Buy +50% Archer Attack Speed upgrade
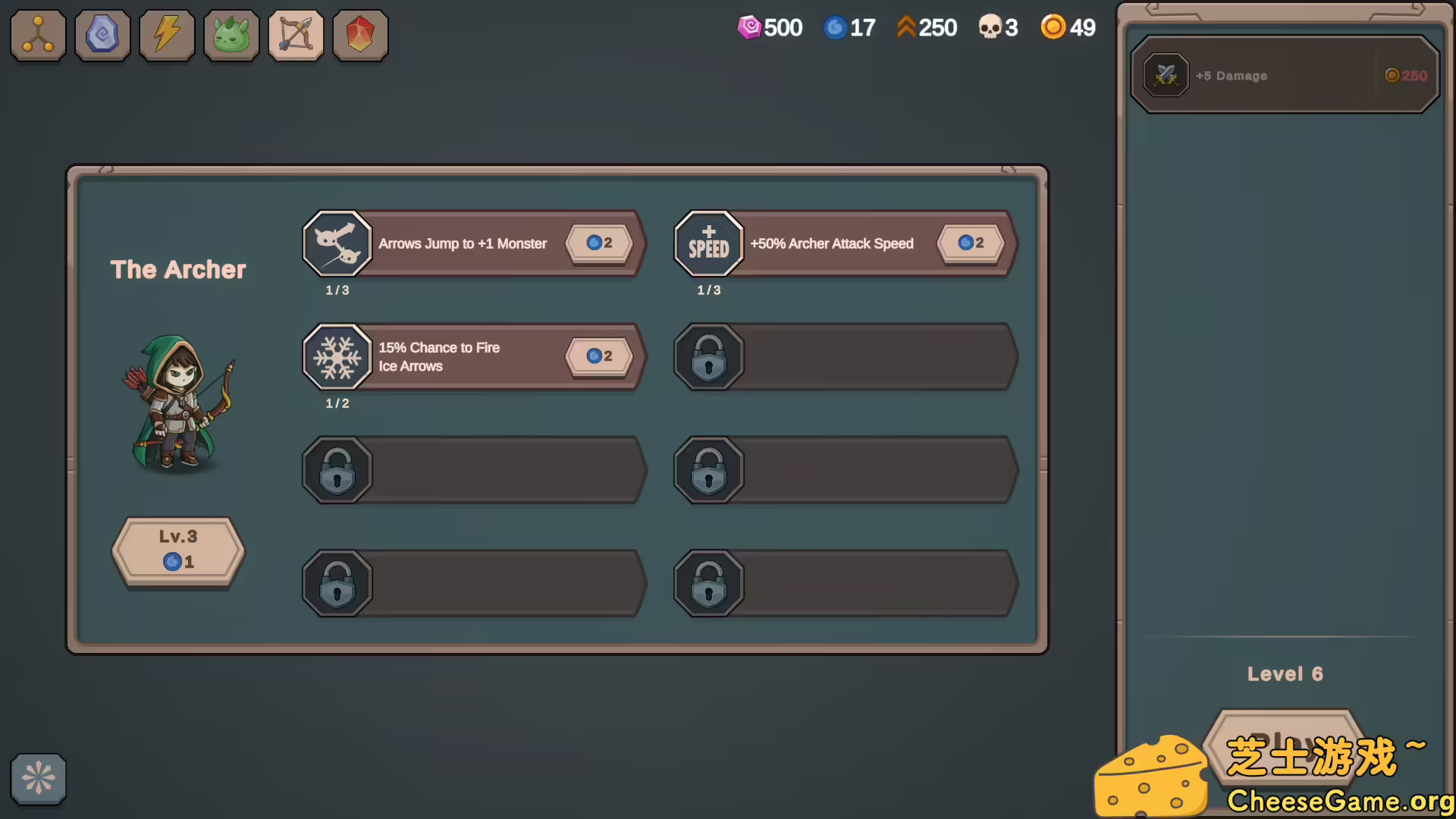Image resolution: width=1456 pixels, height=819 pixels. click(x=971, y=243)
